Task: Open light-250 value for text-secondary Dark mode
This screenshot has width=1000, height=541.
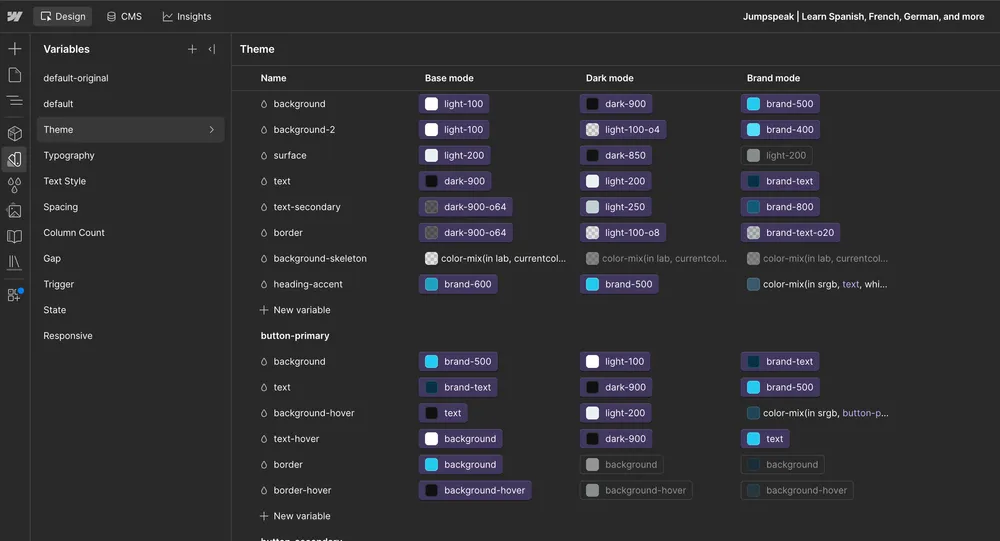Action: click(x=615, y=207)
